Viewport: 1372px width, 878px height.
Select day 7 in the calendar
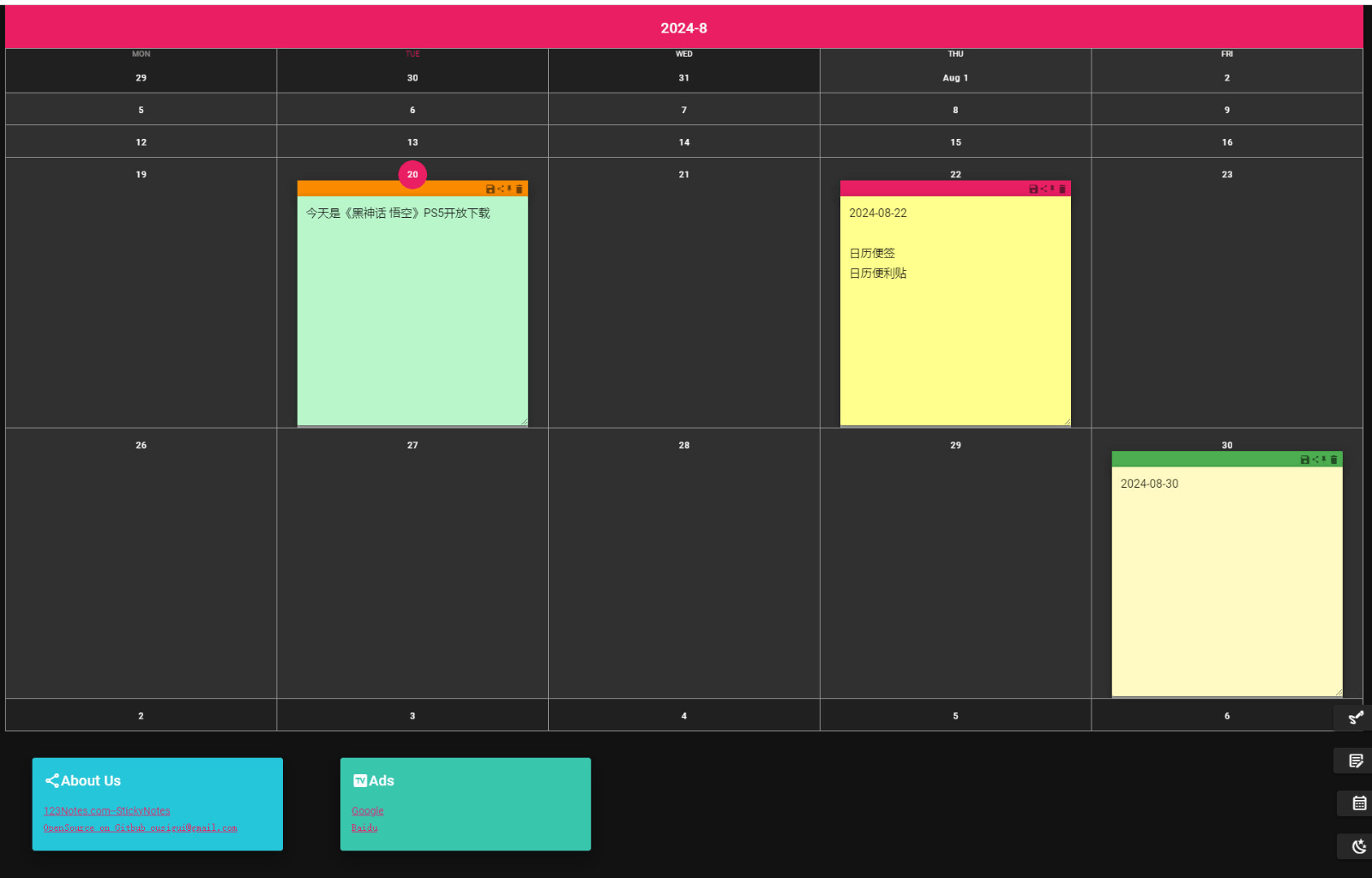click(x=684, y=110)
